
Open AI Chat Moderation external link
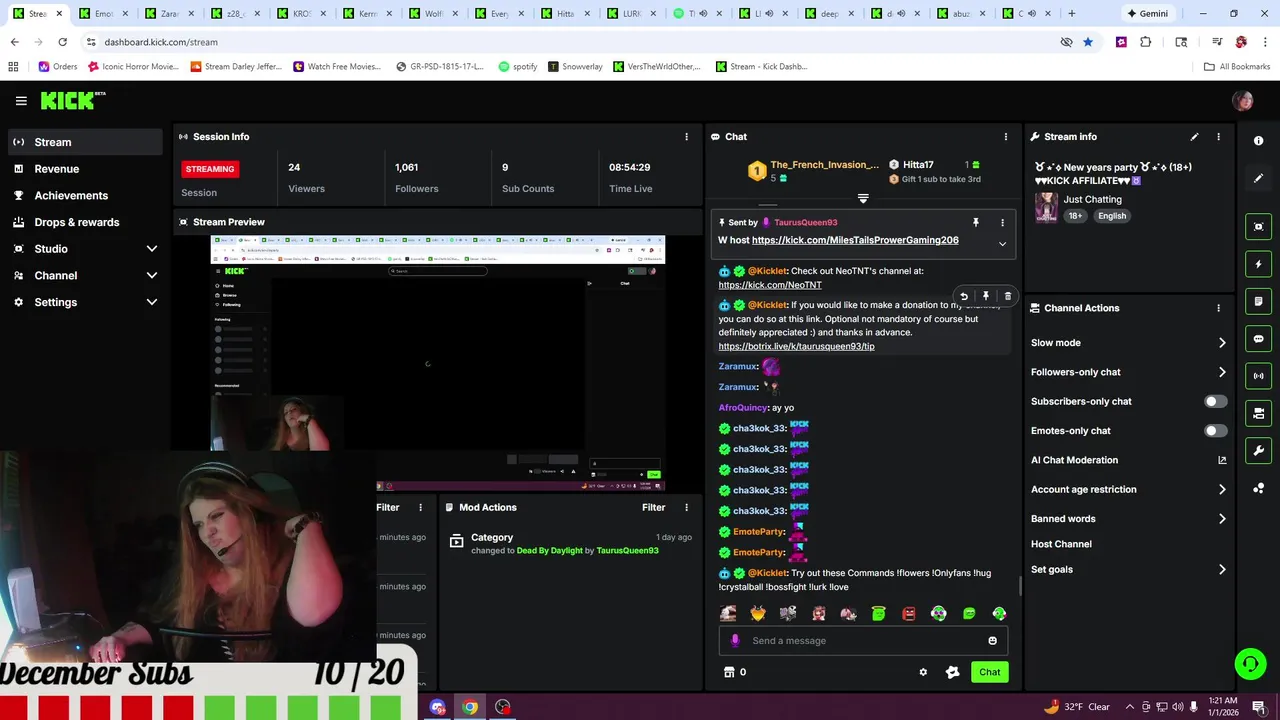point(1222,460)
